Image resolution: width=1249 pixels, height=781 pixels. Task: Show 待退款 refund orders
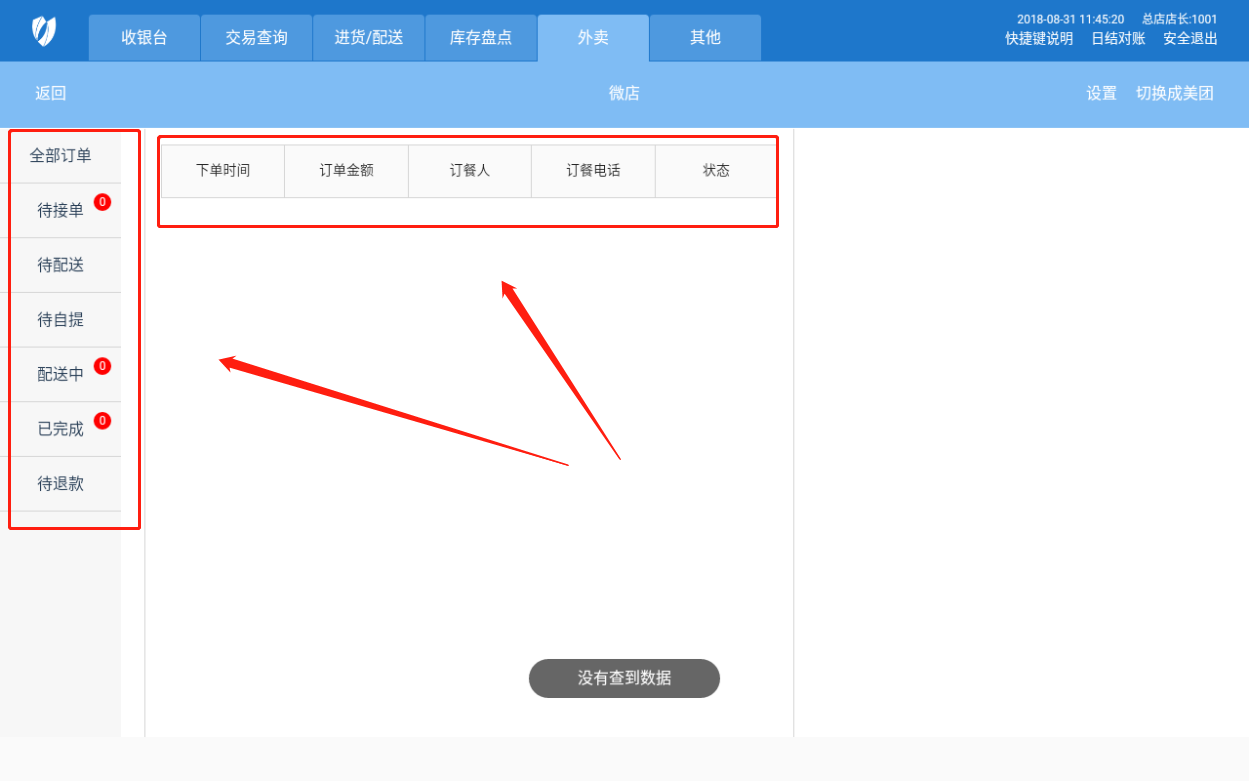61,484
